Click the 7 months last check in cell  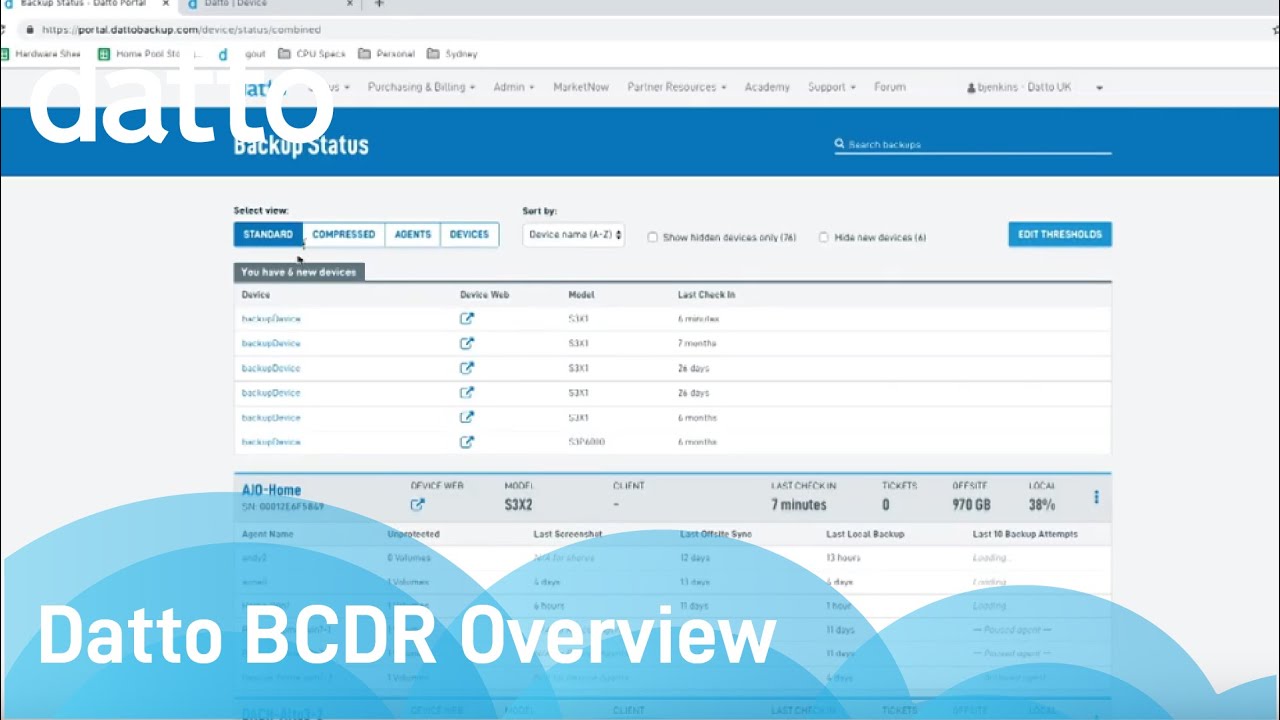coord(697,343)
